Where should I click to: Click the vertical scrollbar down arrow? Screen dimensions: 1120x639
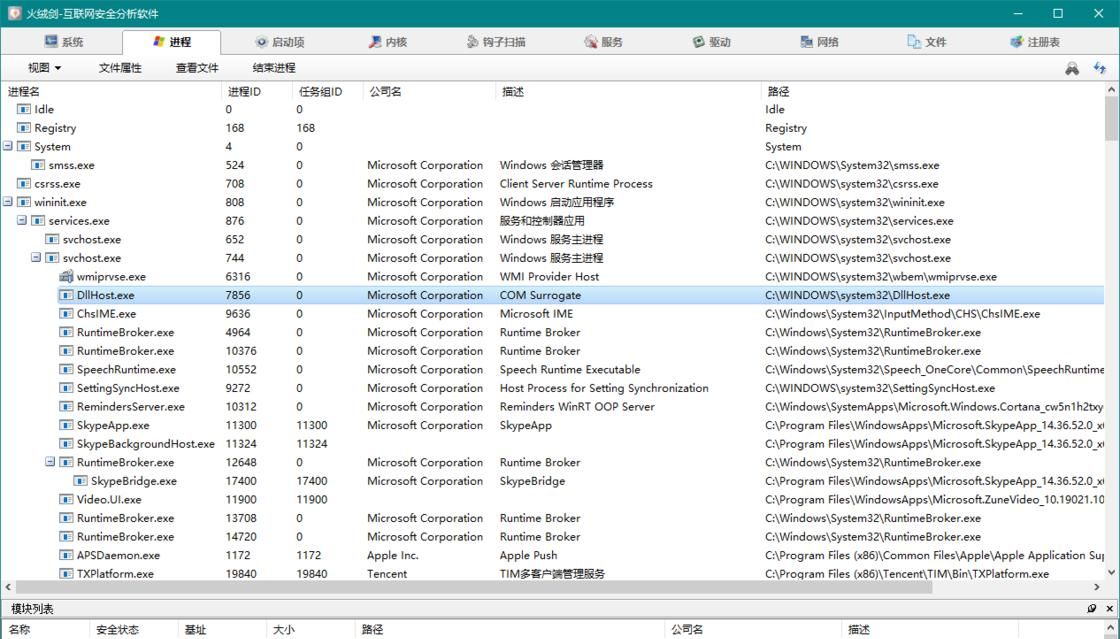(1111, 572)
